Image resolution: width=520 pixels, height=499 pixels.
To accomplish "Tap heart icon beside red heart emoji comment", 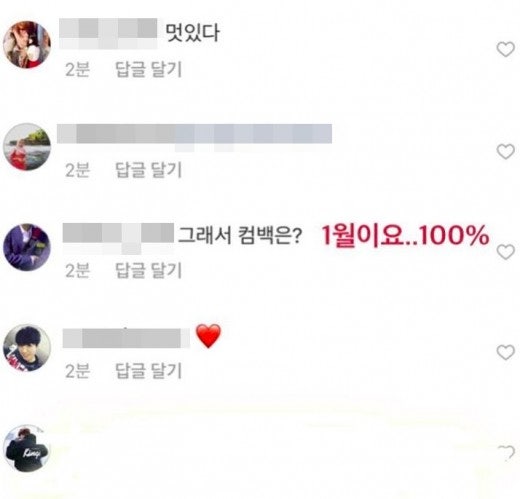I will pos(506,352).
